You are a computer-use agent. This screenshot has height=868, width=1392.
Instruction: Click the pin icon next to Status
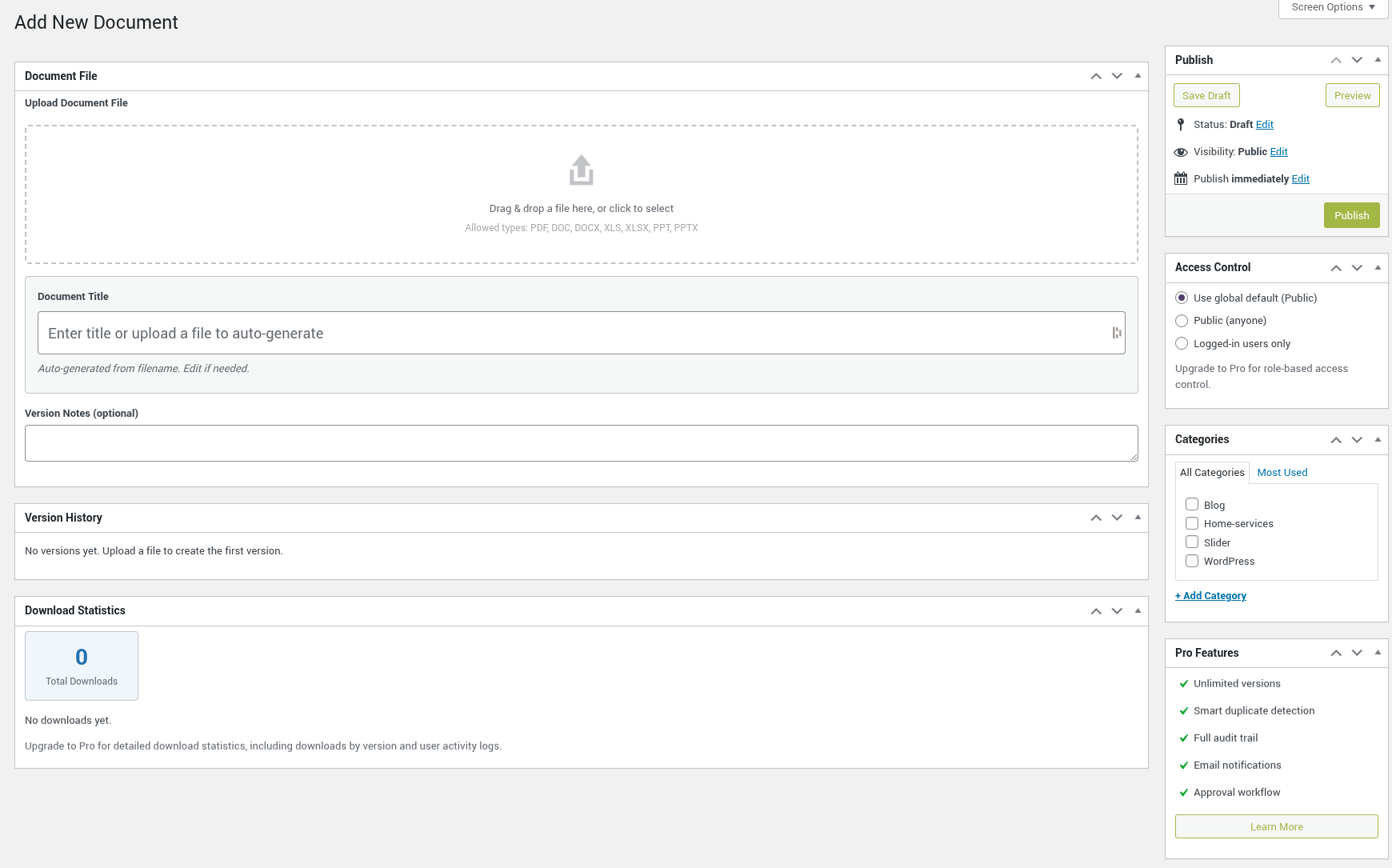[1182, 125]
